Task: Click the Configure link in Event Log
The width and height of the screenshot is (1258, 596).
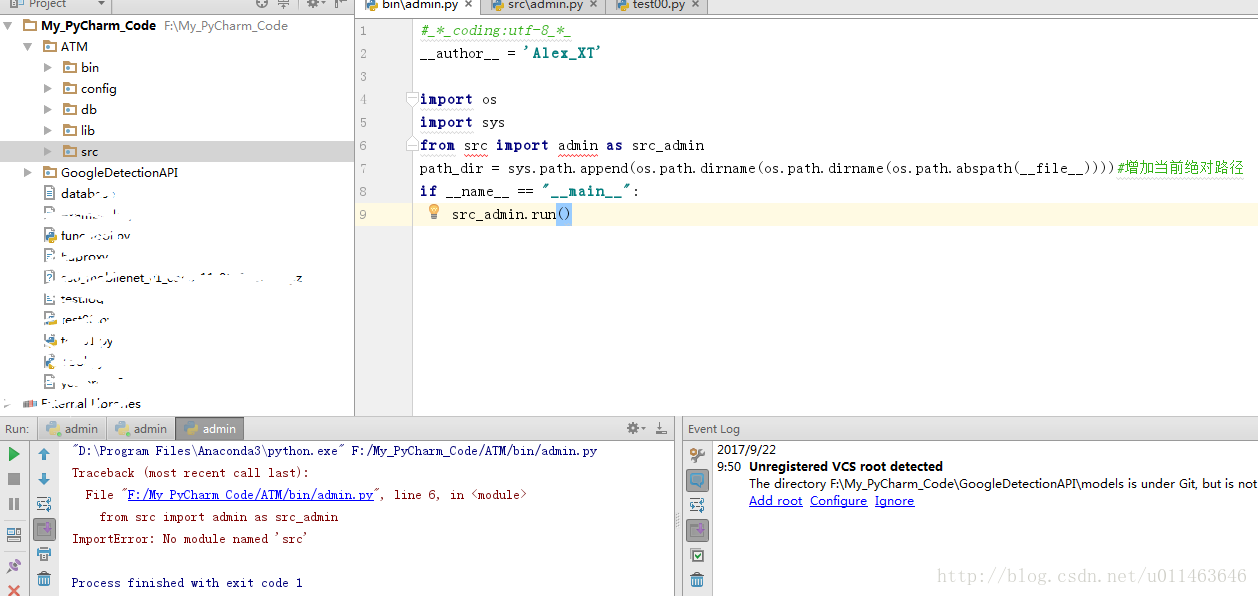Action: click(x=838, y=501)
